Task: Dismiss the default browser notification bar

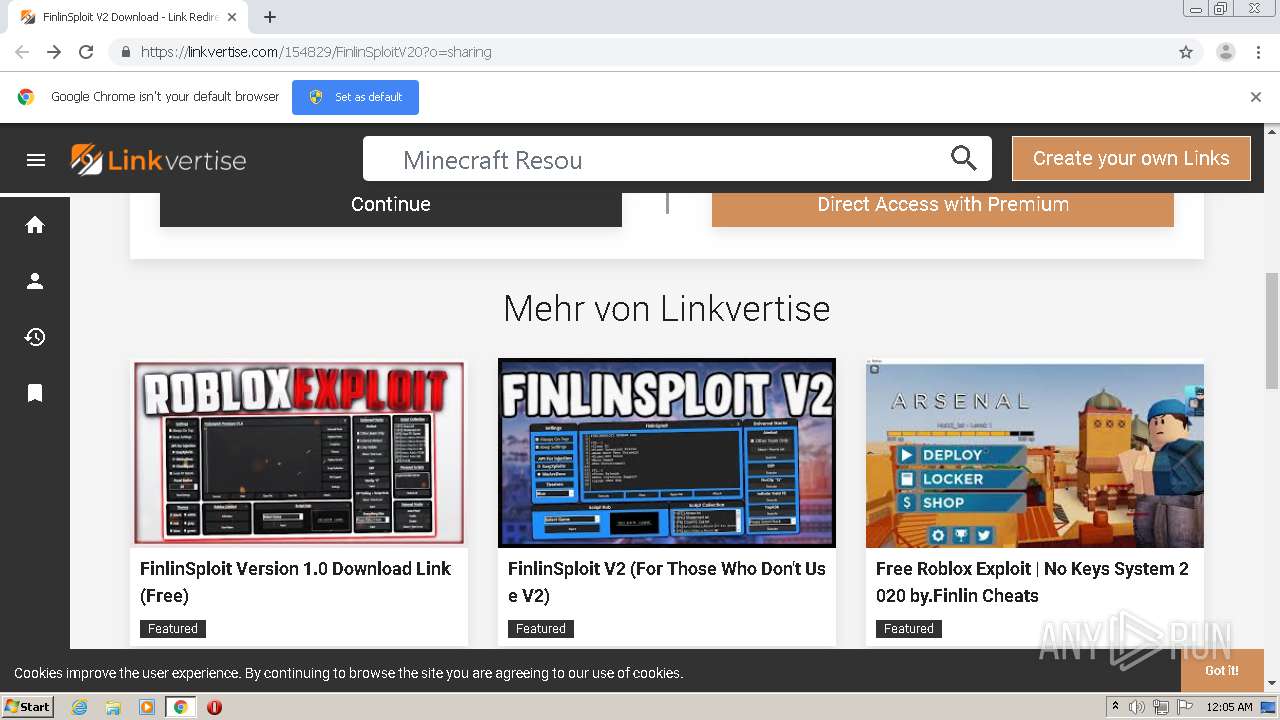Action: [1256, 97]
